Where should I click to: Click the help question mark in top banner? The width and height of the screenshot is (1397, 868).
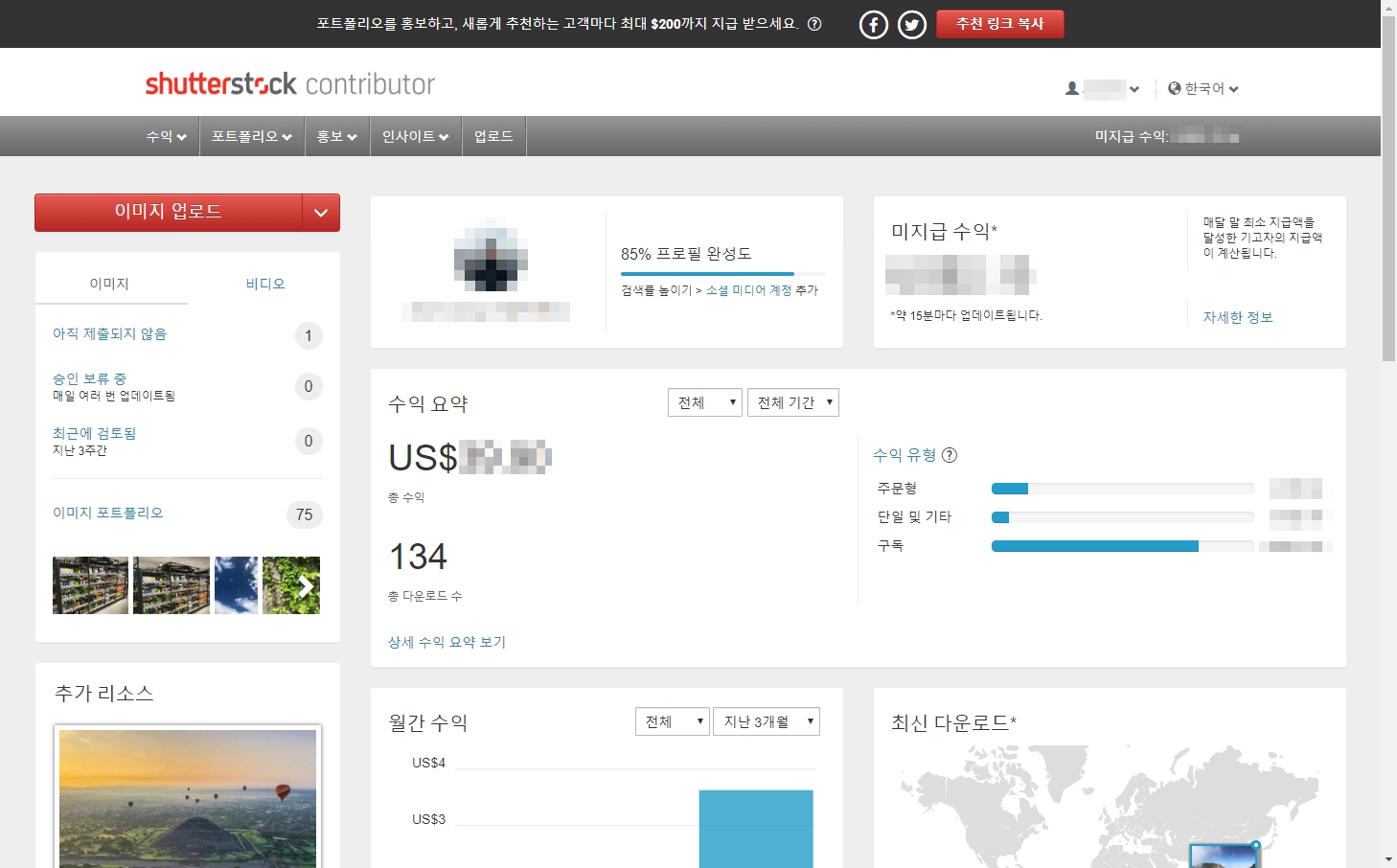coord(814,24)
